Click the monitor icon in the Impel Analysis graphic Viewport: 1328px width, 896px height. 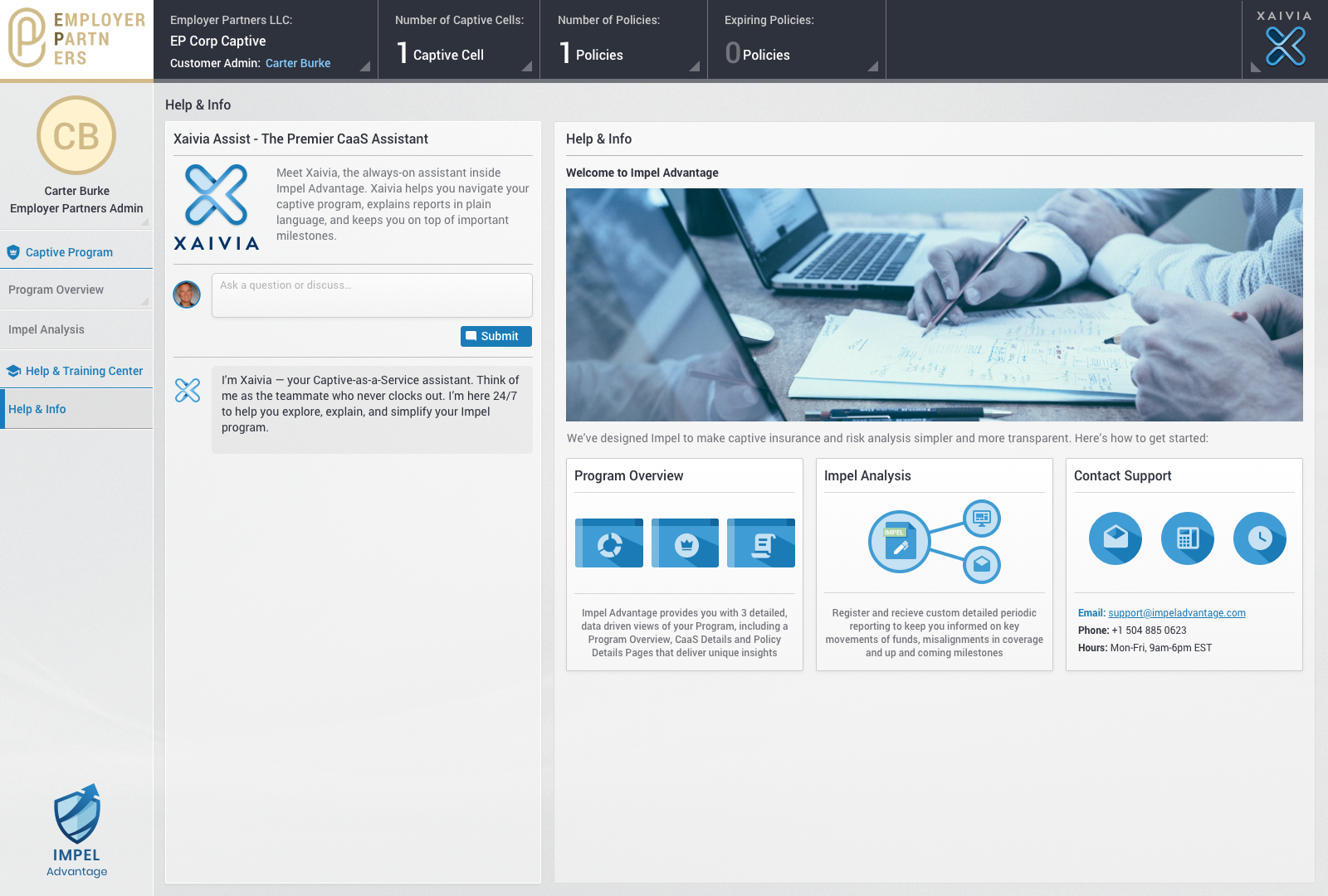pos(982,519)
